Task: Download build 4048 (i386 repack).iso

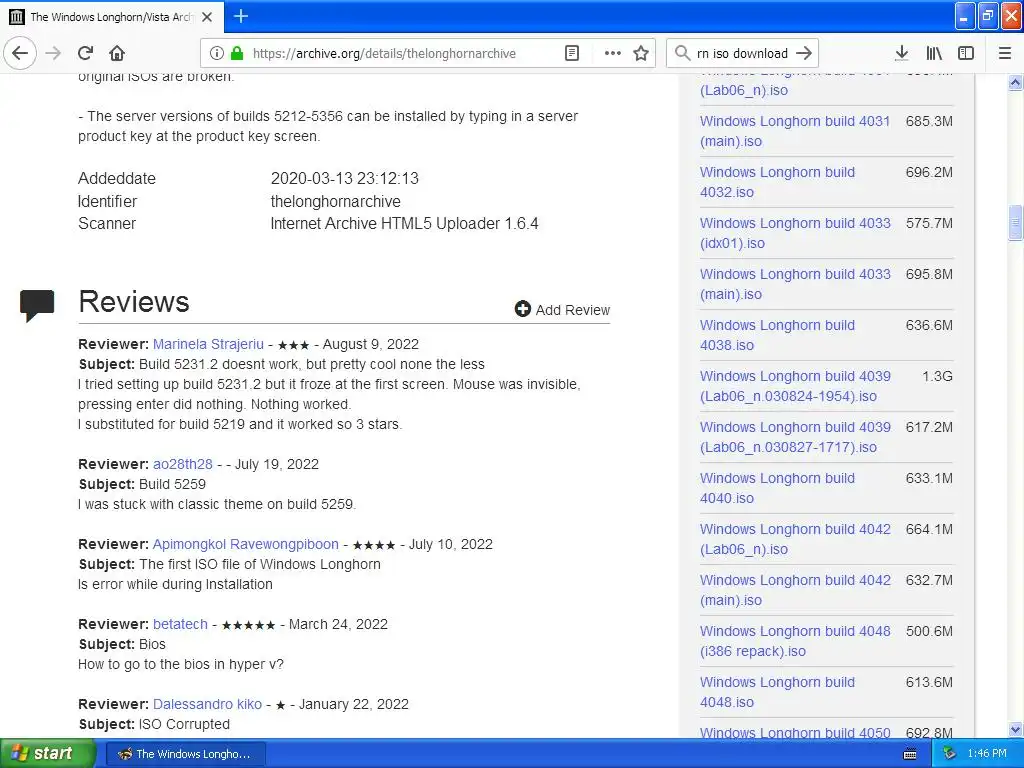Action: [795, 641]
